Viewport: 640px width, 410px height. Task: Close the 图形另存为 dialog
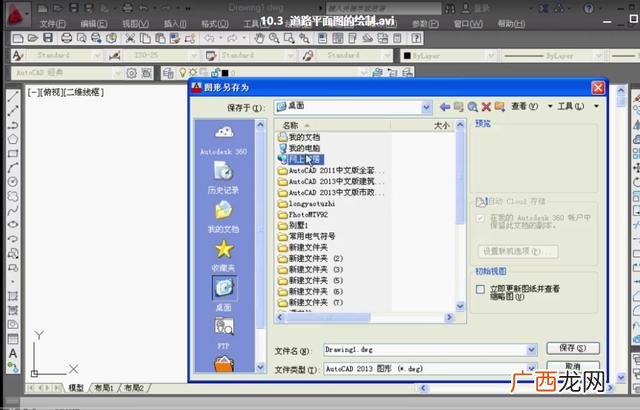pos(598,88)
